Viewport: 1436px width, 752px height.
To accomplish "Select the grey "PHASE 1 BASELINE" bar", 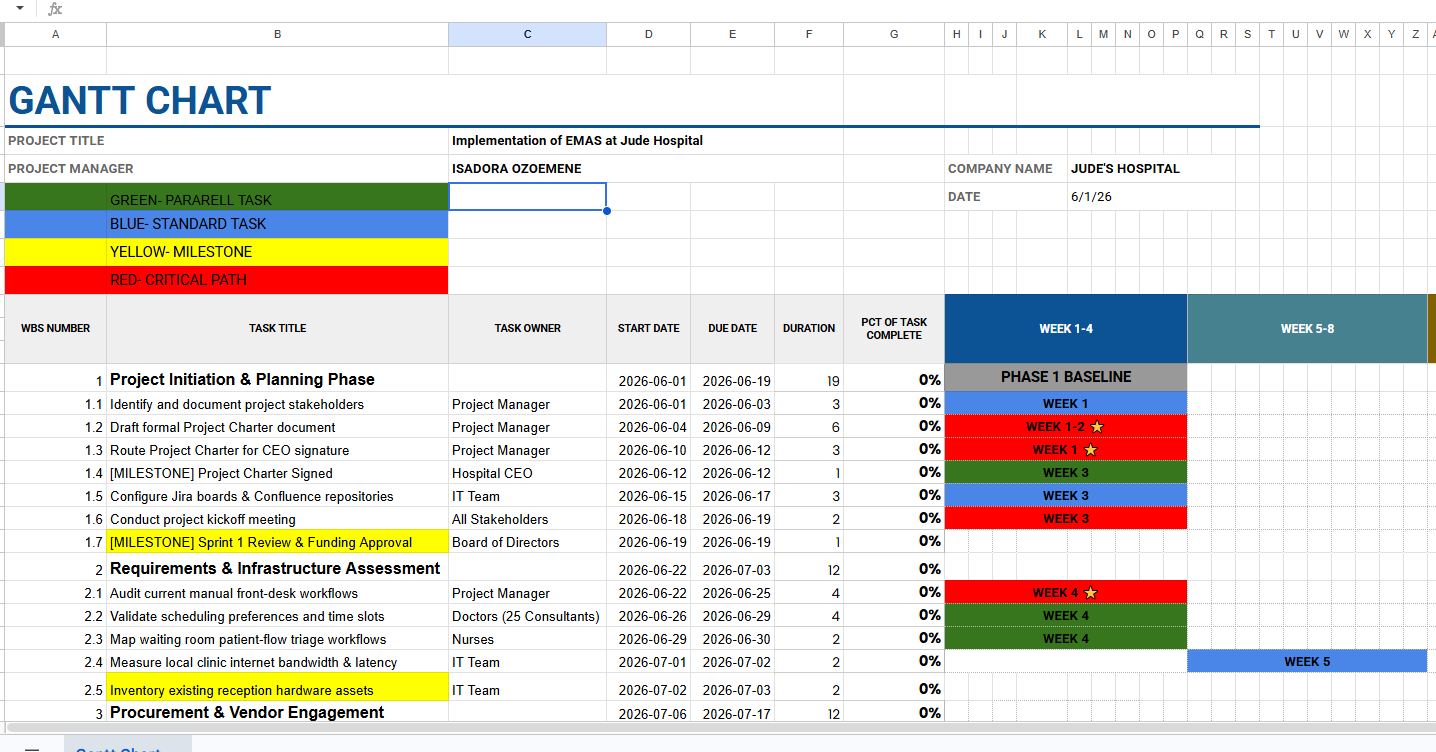I will 1066,377.
